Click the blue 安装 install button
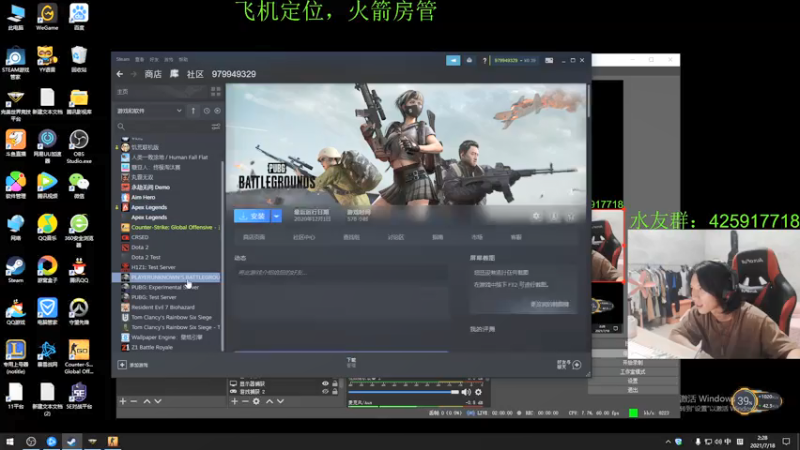The width and height of the screenshot is (800, 450). point(252,216)
